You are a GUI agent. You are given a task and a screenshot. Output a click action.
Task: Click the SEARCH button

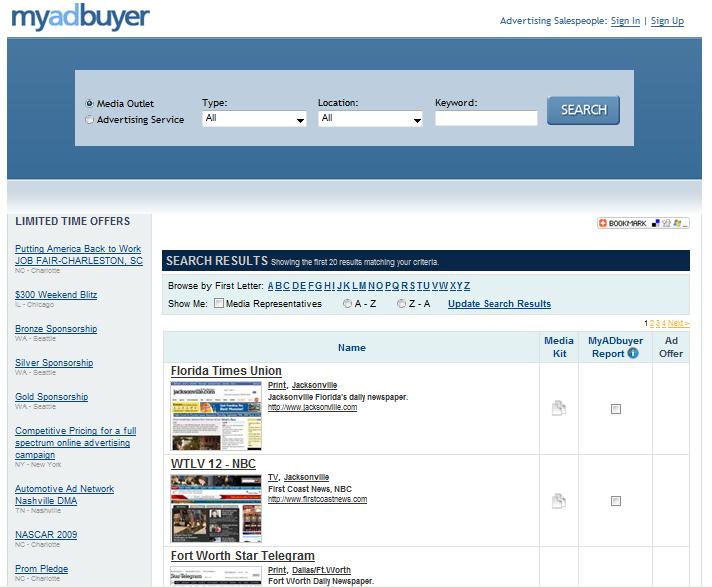pyautogui.click(x=583, y=110)
